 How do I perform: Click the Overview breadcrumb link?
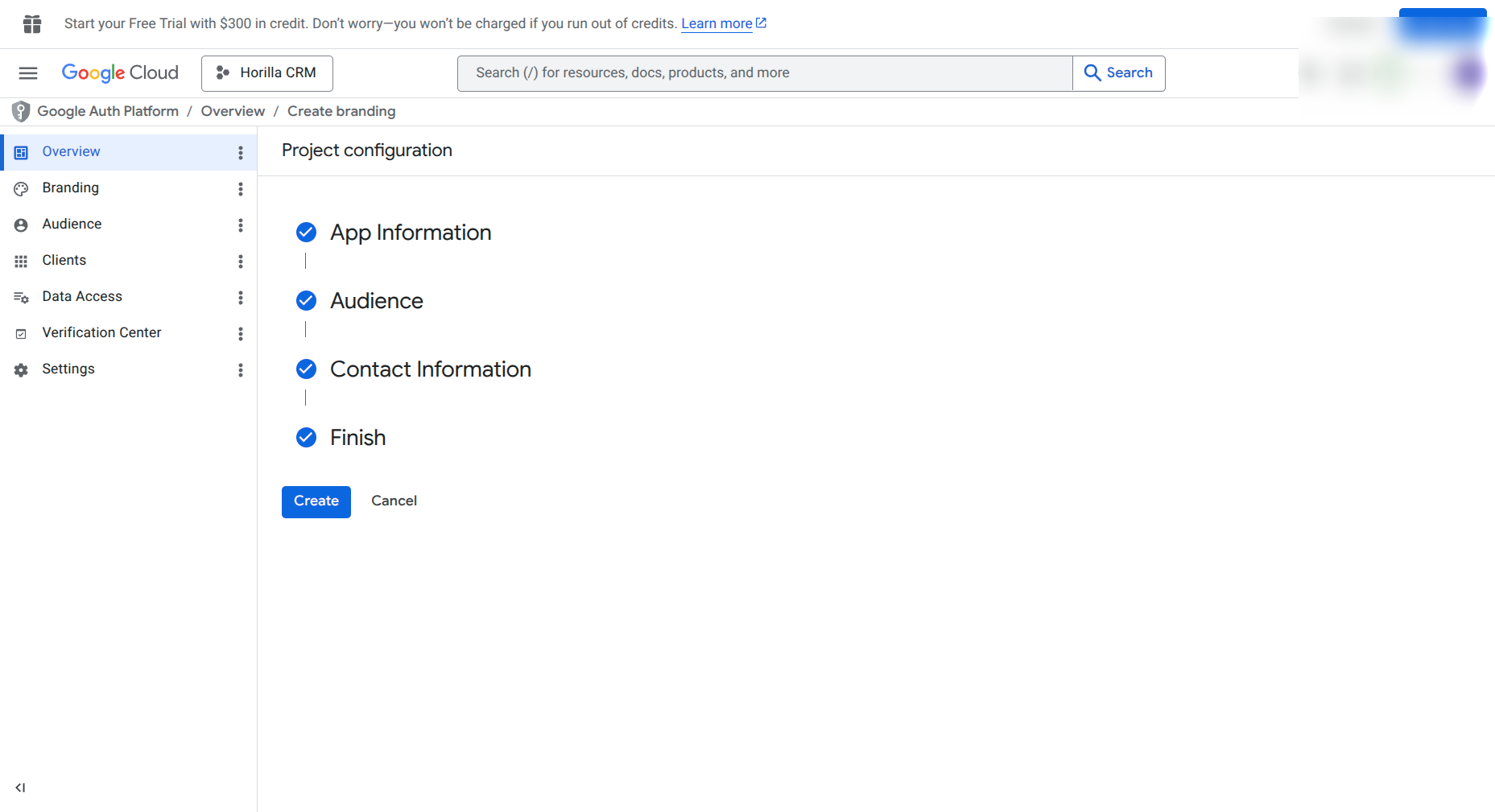click(x=233, y=111)
